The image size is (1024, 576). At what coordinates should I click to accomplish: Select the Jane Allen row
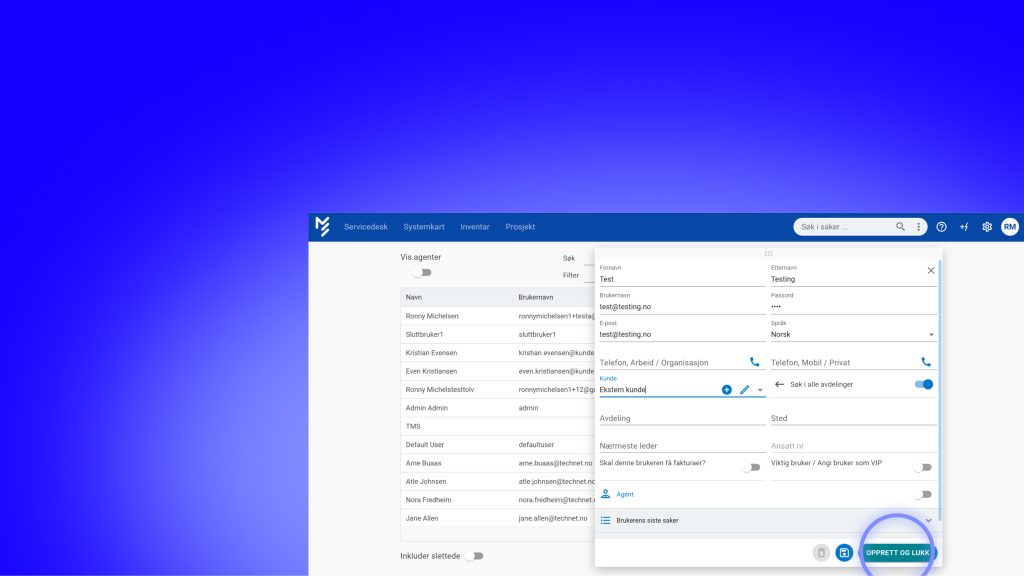tap(498, 518)
